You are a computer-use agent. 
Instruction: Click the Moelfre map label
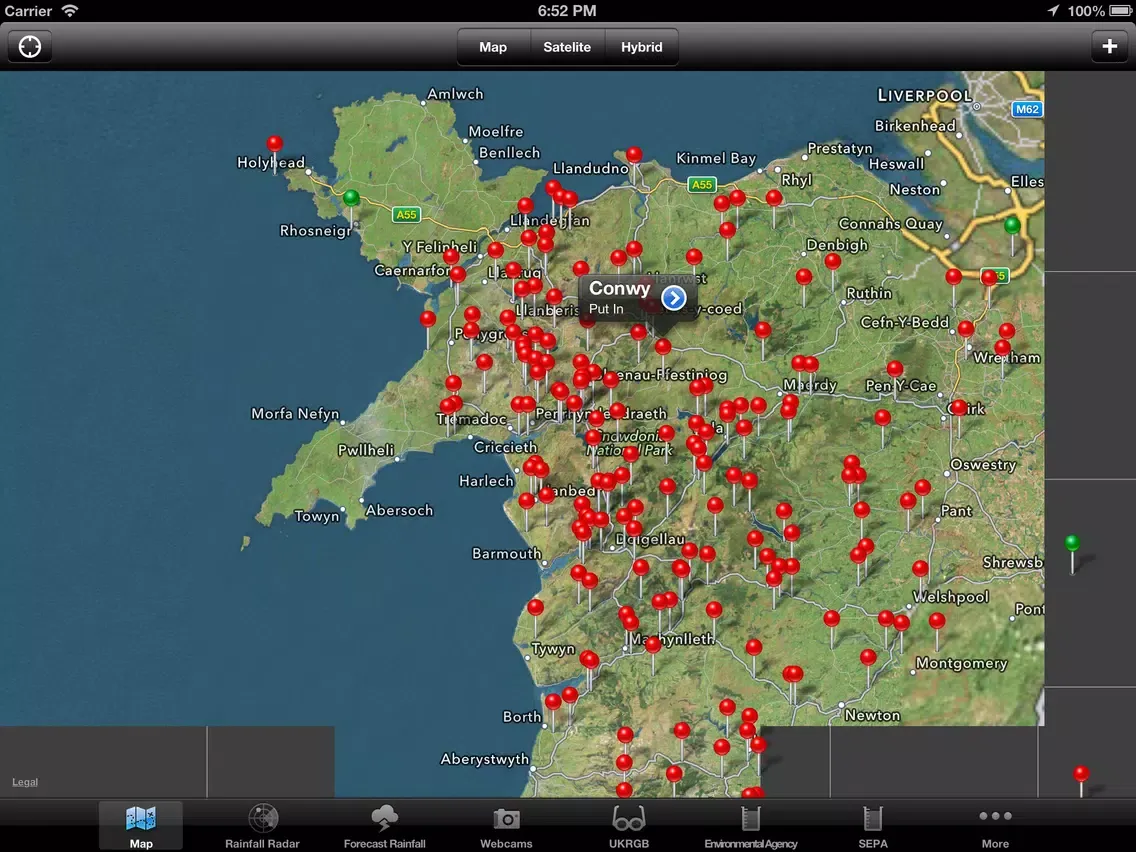click(496, 131)
